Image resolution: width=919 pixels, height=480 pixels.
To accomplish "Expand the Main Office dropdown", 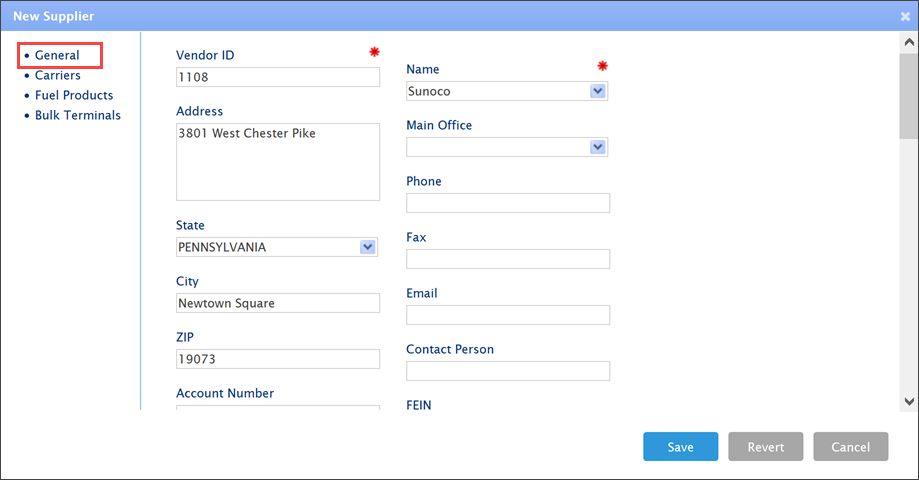I will pos(597,147).
